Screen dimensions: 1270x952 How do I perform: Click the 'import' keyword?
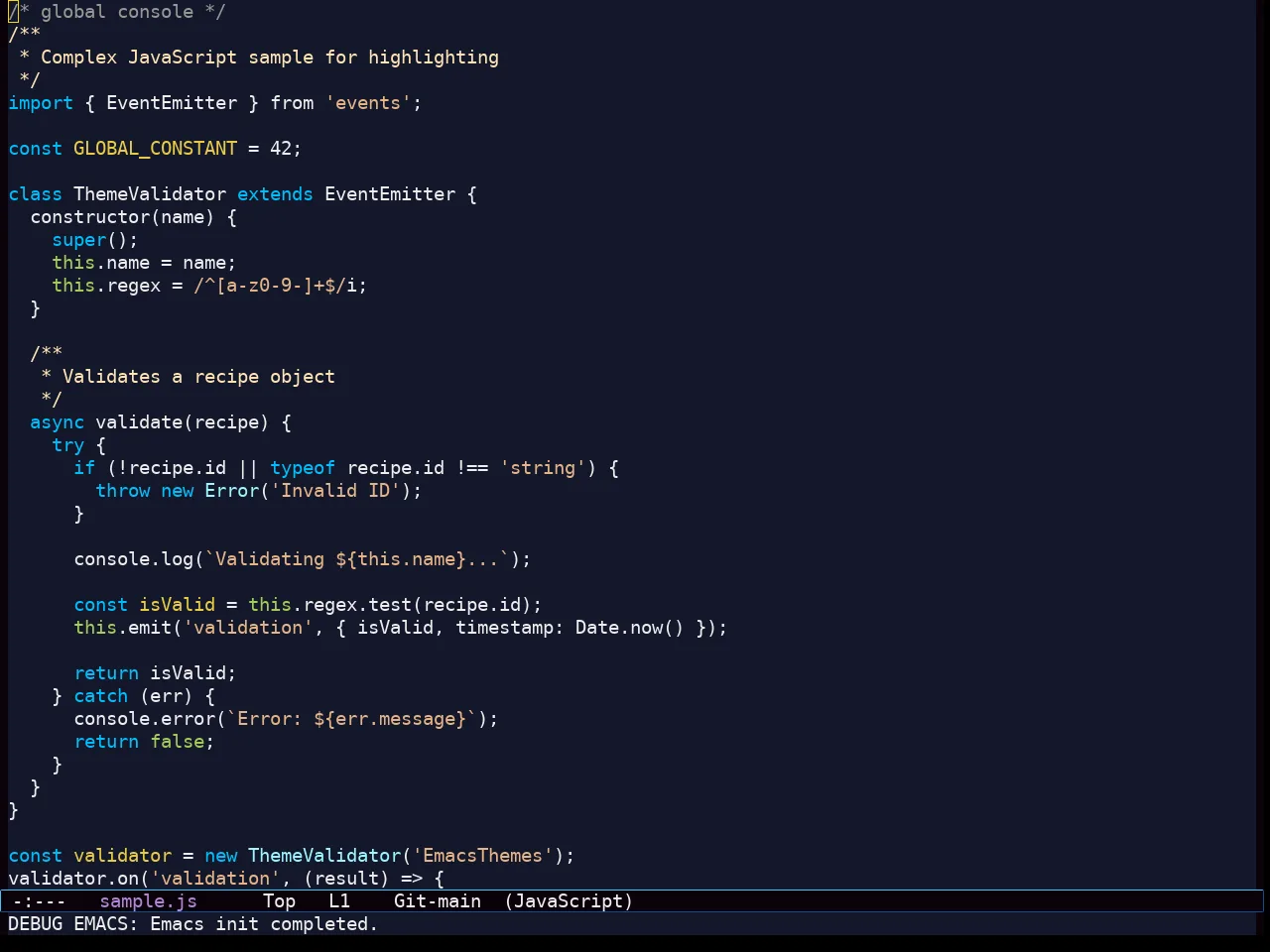(41, 103)
